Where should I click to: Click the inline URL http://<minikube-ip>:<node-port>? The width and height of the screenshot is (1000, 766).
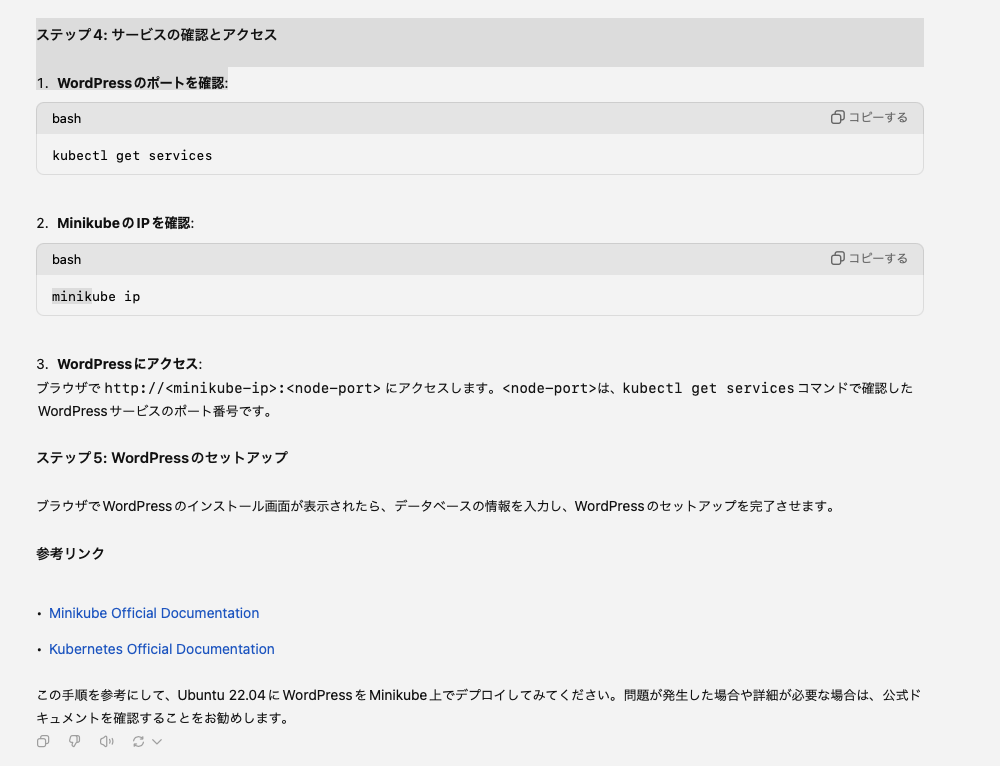242,388
